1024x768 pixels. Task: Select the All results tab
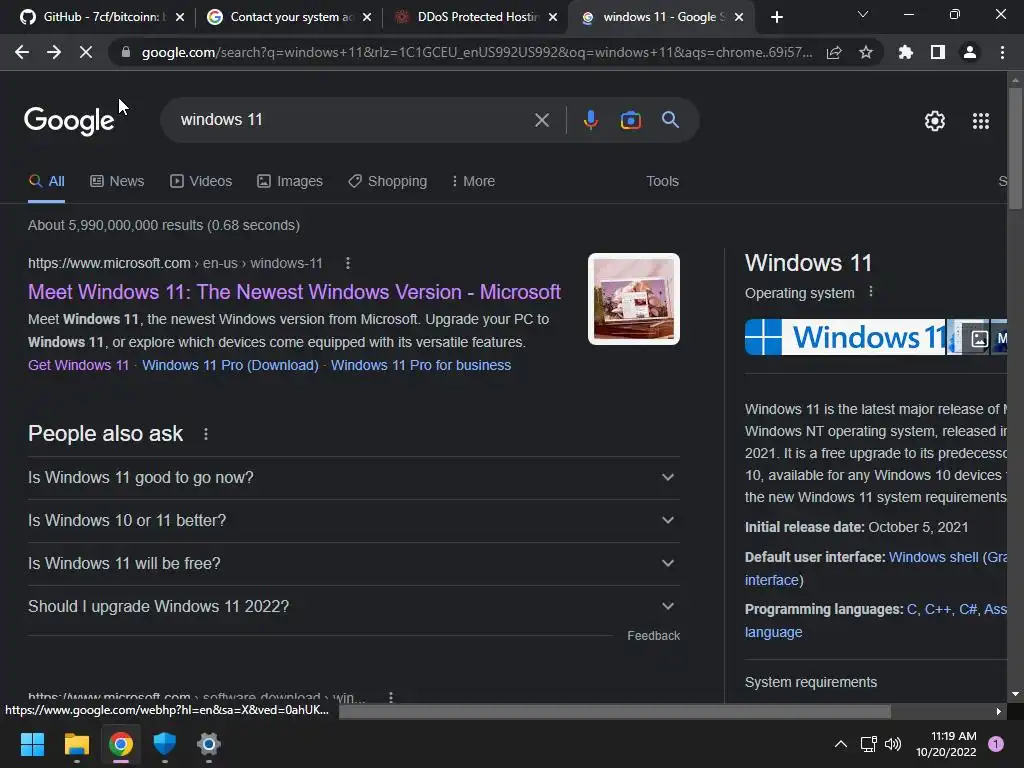click(x=46, y=181)
